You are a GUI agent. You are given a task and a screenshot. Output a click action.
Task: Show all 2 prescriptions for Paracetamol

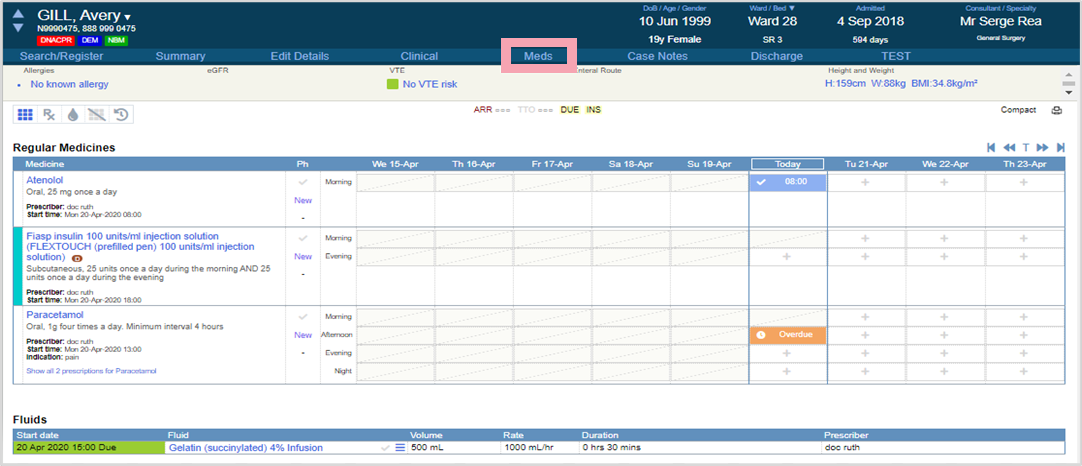(91, 371)
